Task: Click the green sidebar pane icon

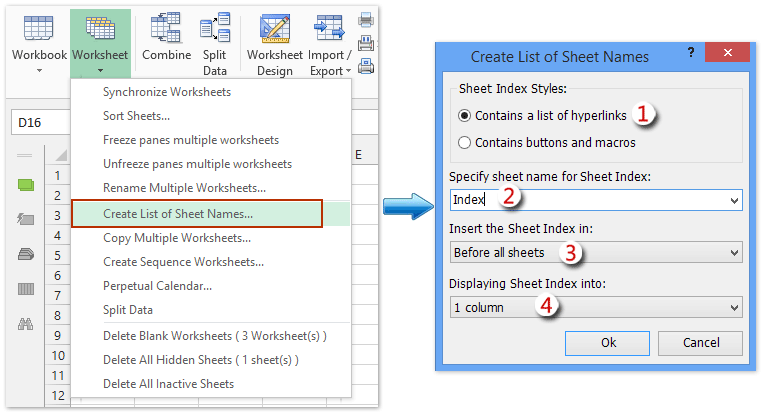Action: 25,184
